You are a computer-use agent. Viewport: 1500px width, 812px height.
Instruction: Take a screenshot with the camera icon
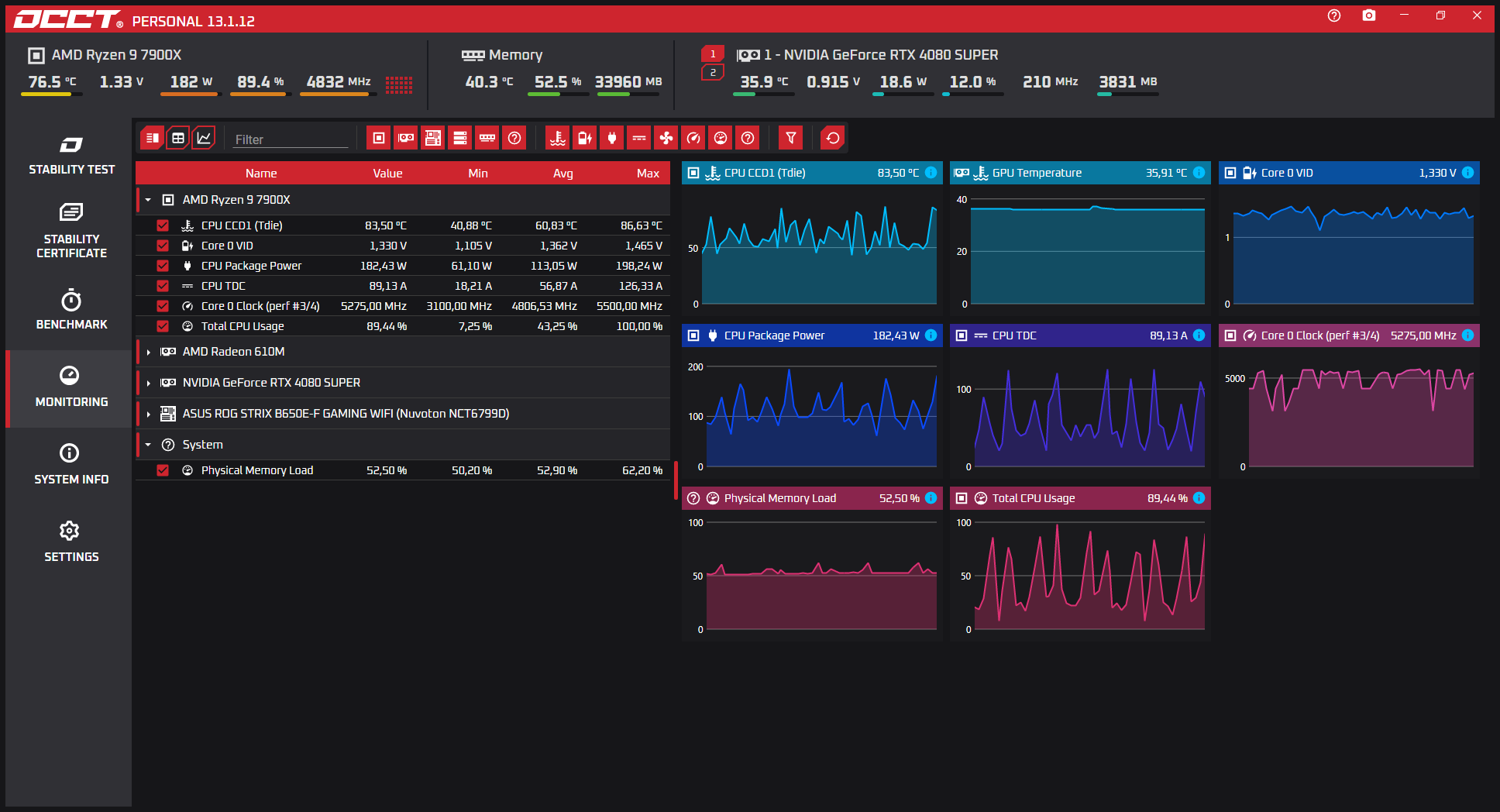point(1369,15)
